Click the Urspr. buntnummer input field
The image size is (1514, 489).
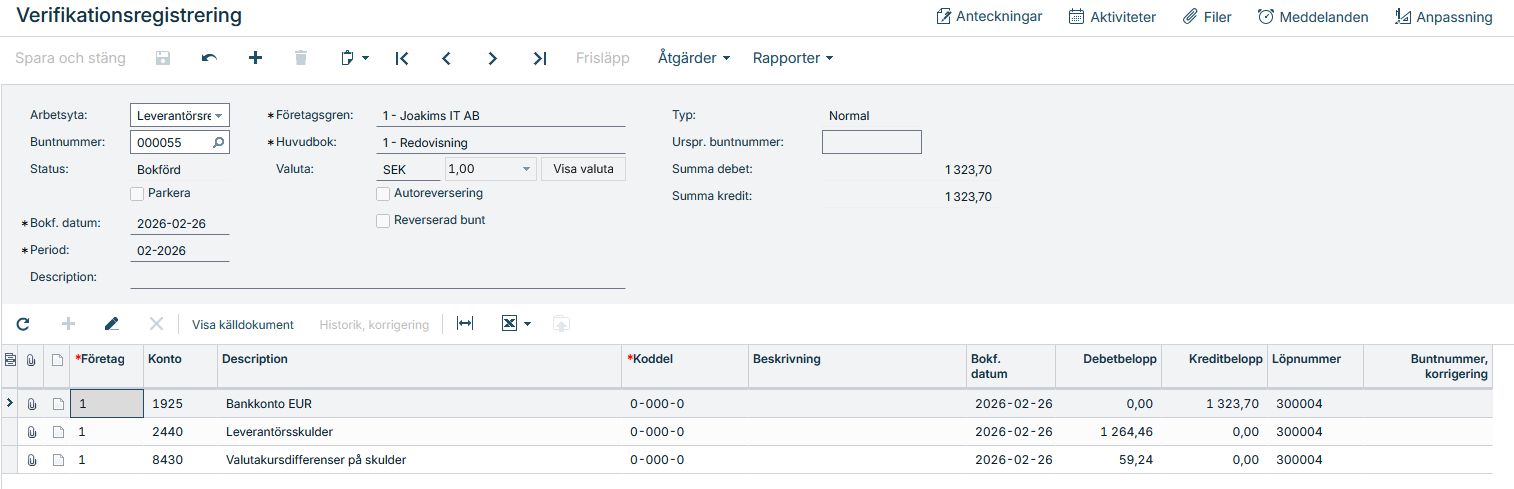[x=871, y=142]
